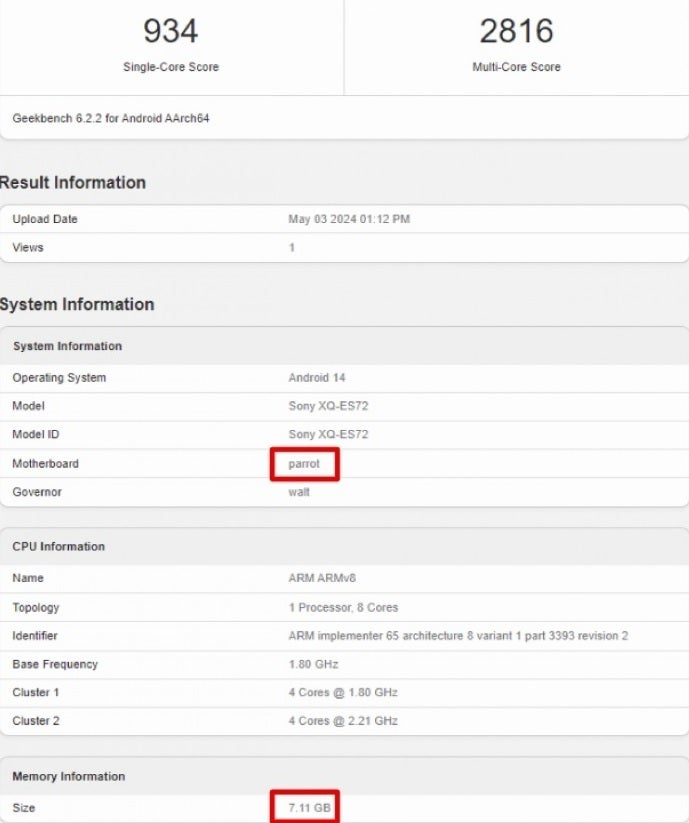
Task: Click the memory Size label
Action: 24,808
